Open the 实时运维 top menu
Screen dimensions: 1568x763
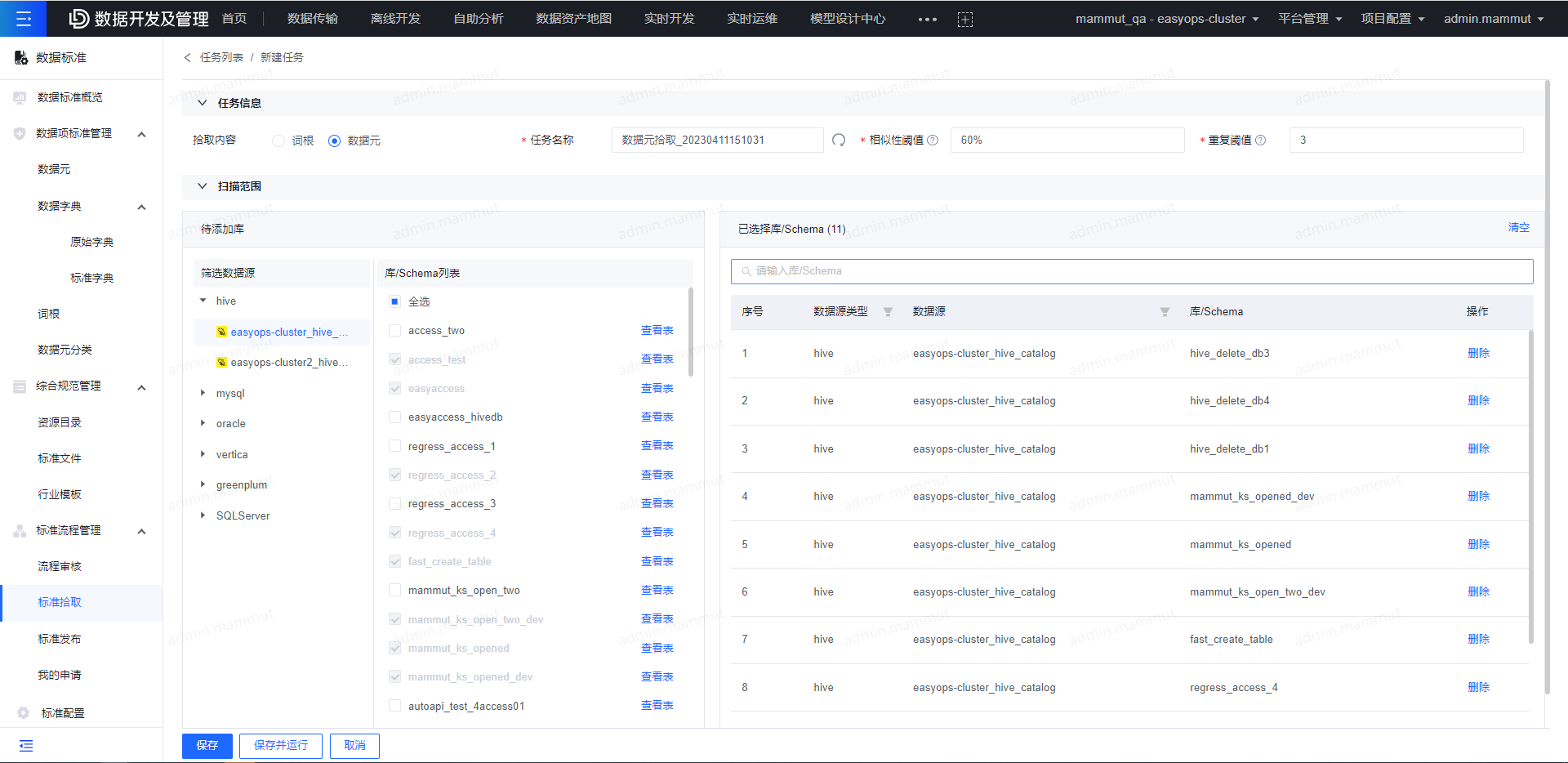coord(752,19)
